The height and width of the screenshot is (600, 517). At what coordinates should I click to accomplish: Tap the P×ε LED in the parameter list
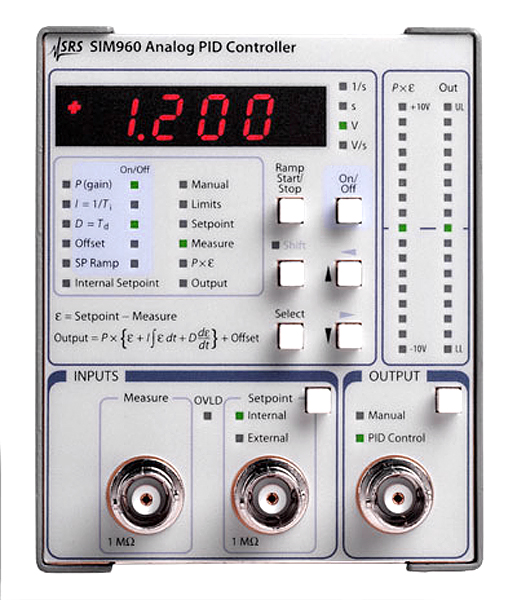(x=183, y=263)
